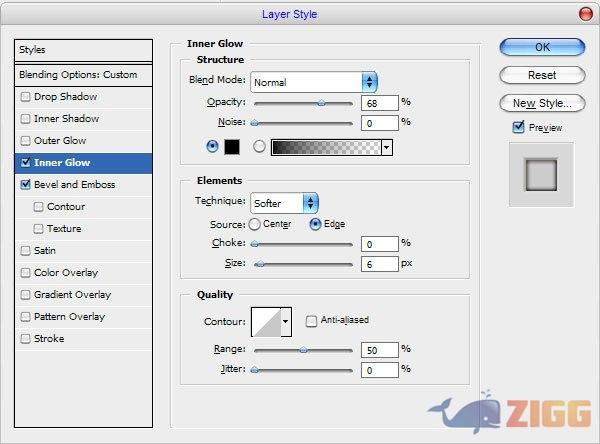Click the layer style preview thumbnail
Viewport: 600px width, 444px height.
point(540,174)
